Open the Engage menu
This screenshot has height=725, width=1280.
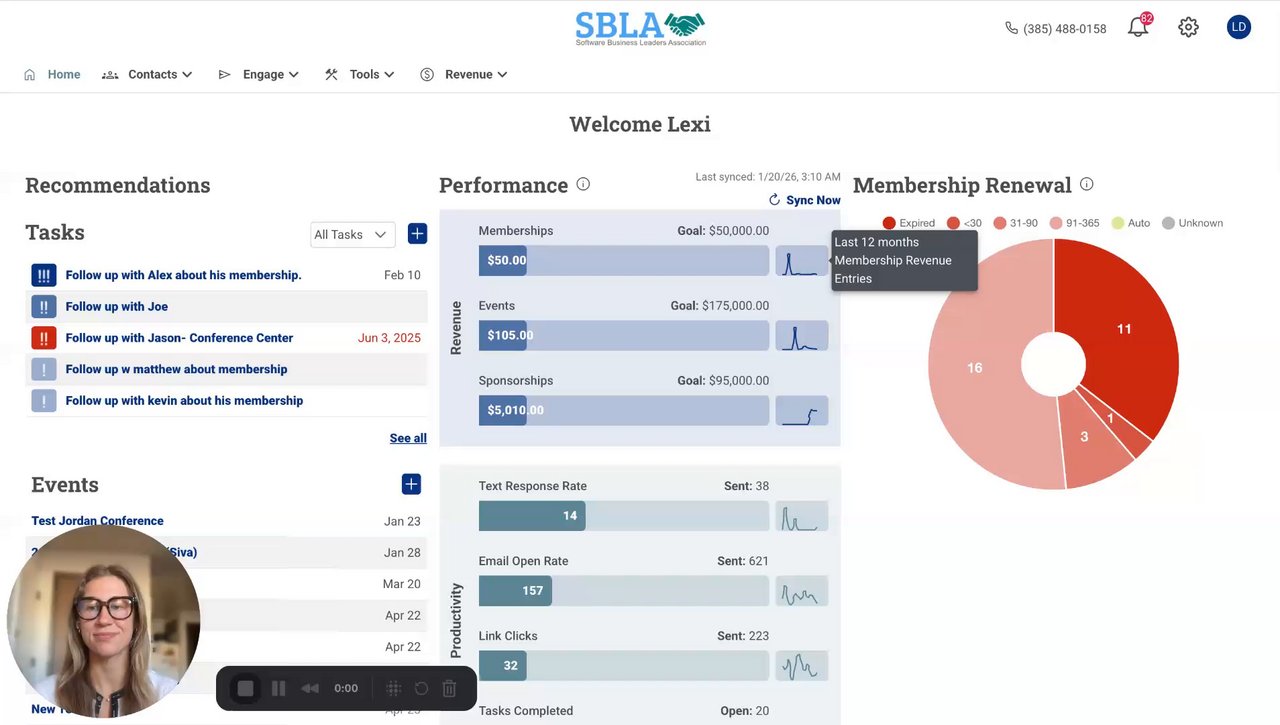259,74
